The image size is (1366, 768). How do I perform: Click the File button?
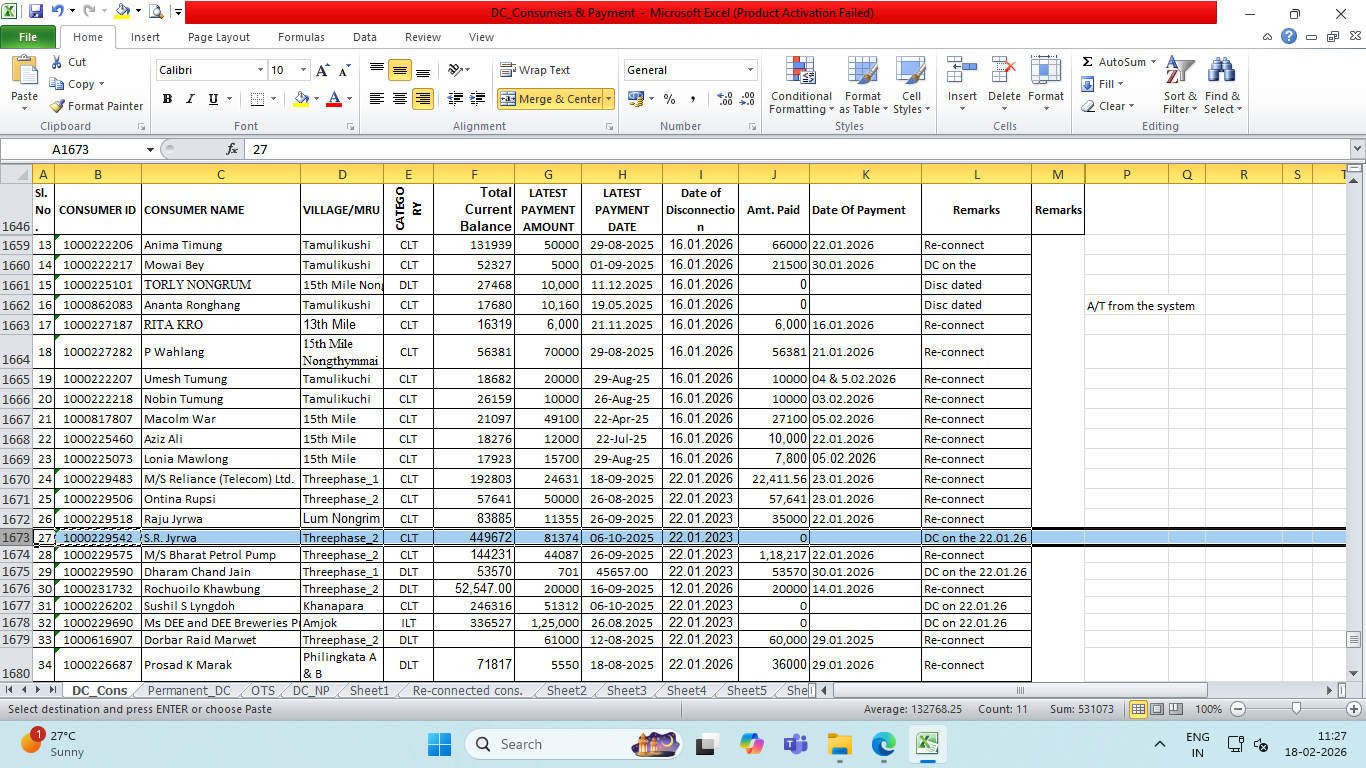pos(28,37)
